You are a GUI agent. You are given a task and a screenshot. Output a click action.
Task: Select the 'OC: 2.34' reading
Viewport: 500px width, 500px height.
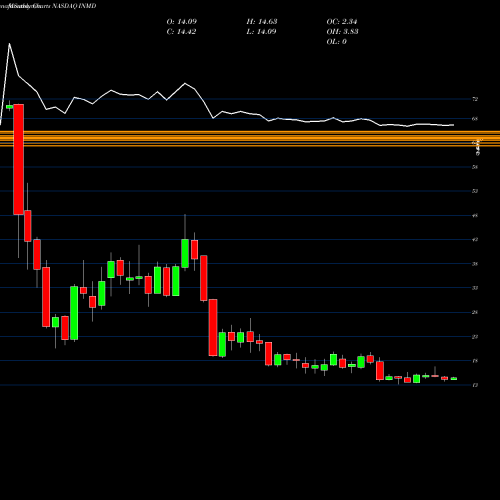pyautogui.click(x=342, y=22)
